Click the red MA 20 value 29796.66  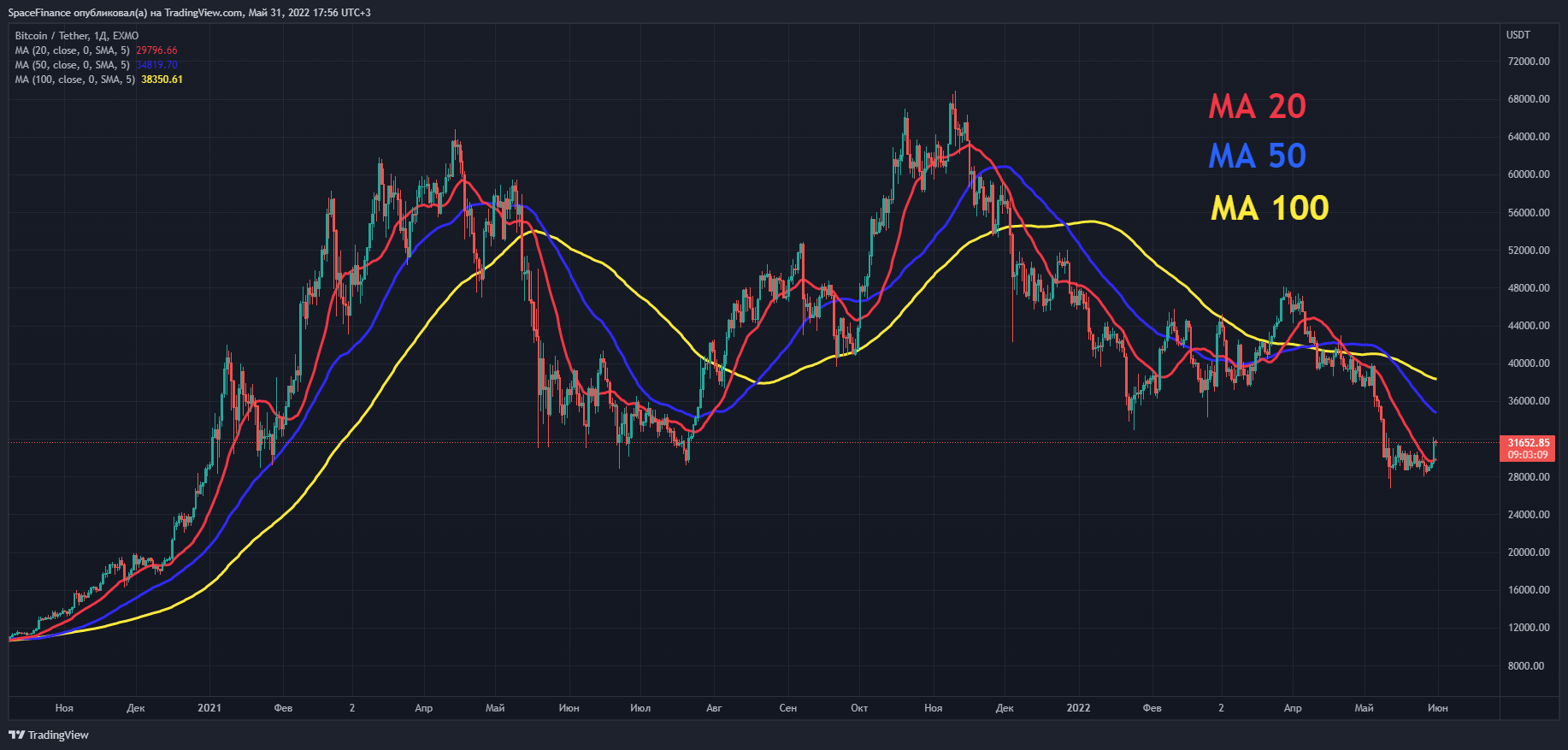click(156, 50)
